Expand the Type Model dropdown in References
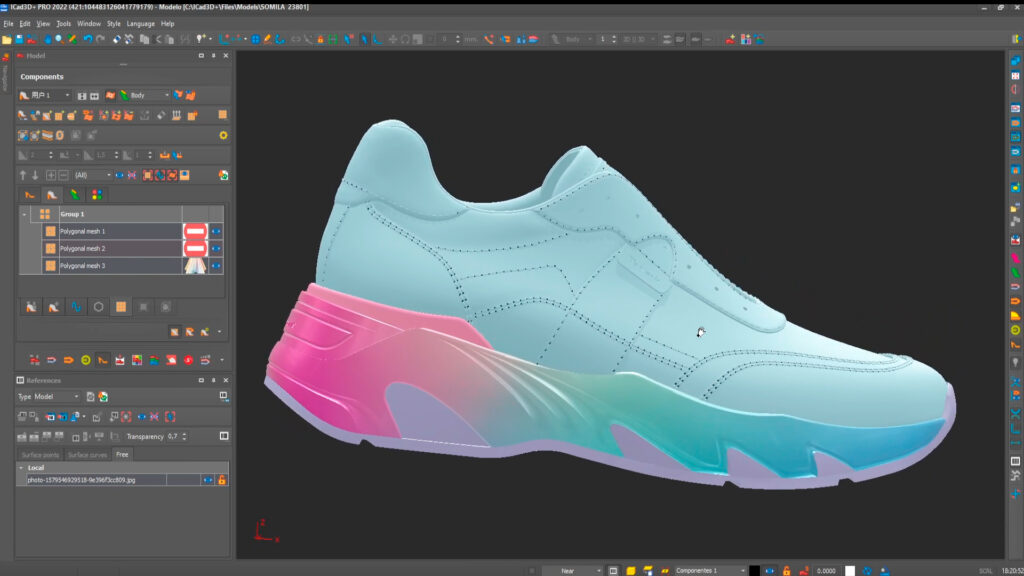Screen dimensions: 1024x576 [77, 396]
